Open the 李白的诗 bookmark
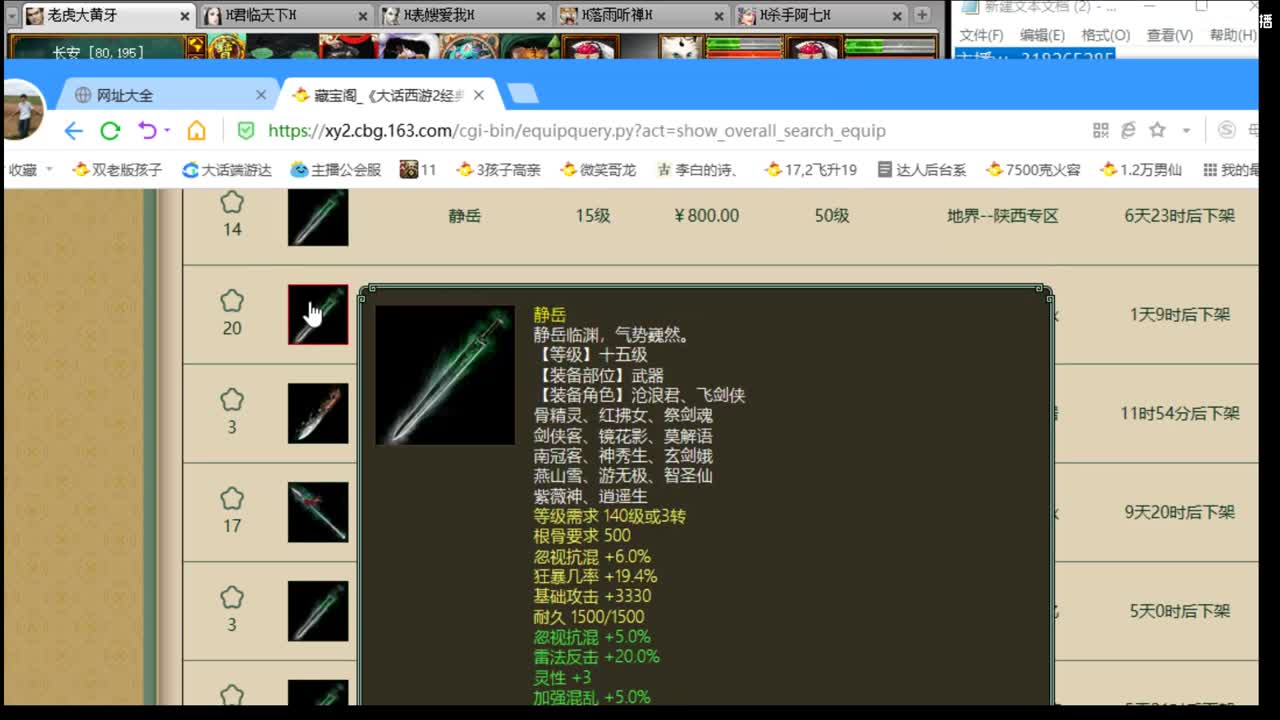 click(x=697, y=170)
